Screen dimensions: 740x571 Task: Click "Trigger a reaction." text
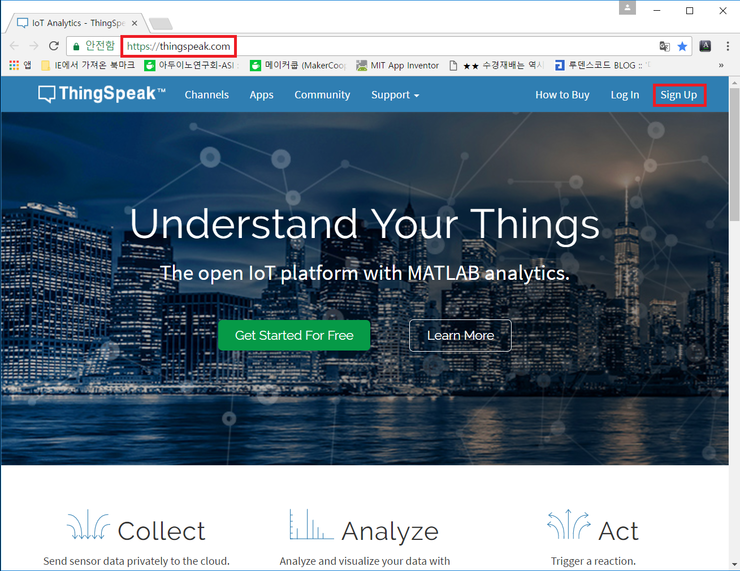593,561
